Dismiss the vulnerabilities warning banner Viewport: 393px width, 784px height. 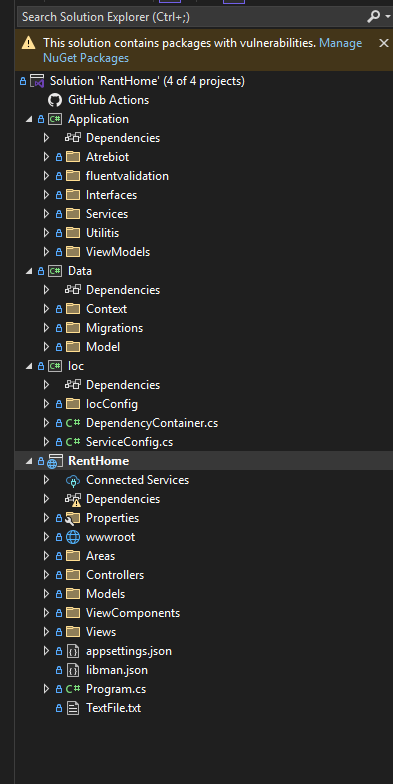click(x=384, y=44)
